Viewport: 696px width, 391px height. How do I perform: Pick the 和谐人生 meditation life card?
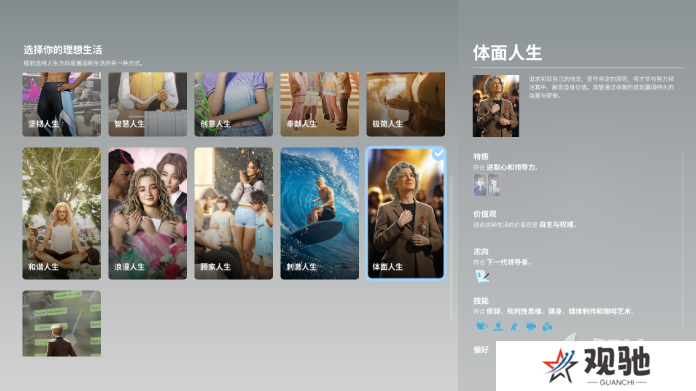pyautogui.click(x=62, y=213)
